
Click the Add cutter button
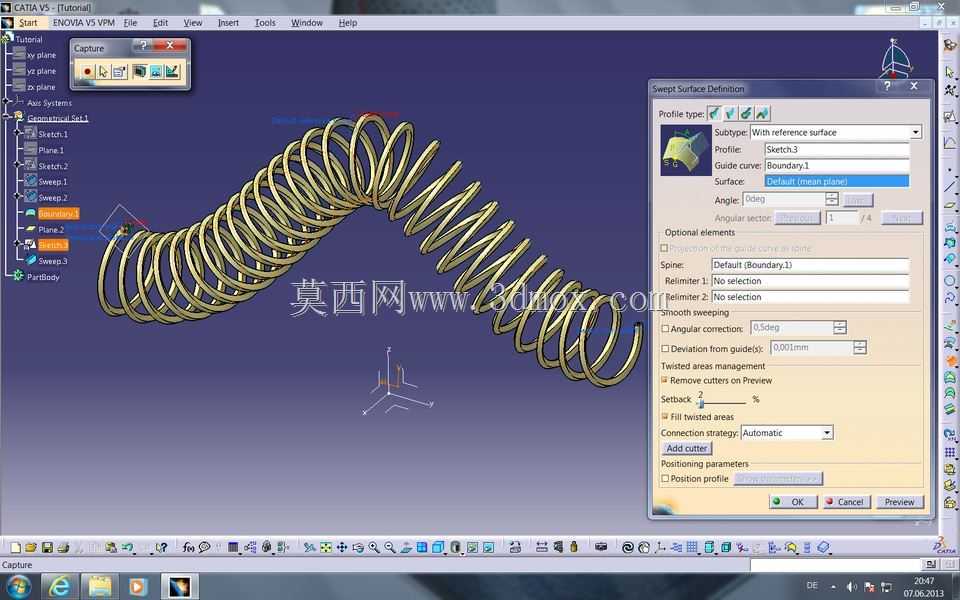click(686, 449)
